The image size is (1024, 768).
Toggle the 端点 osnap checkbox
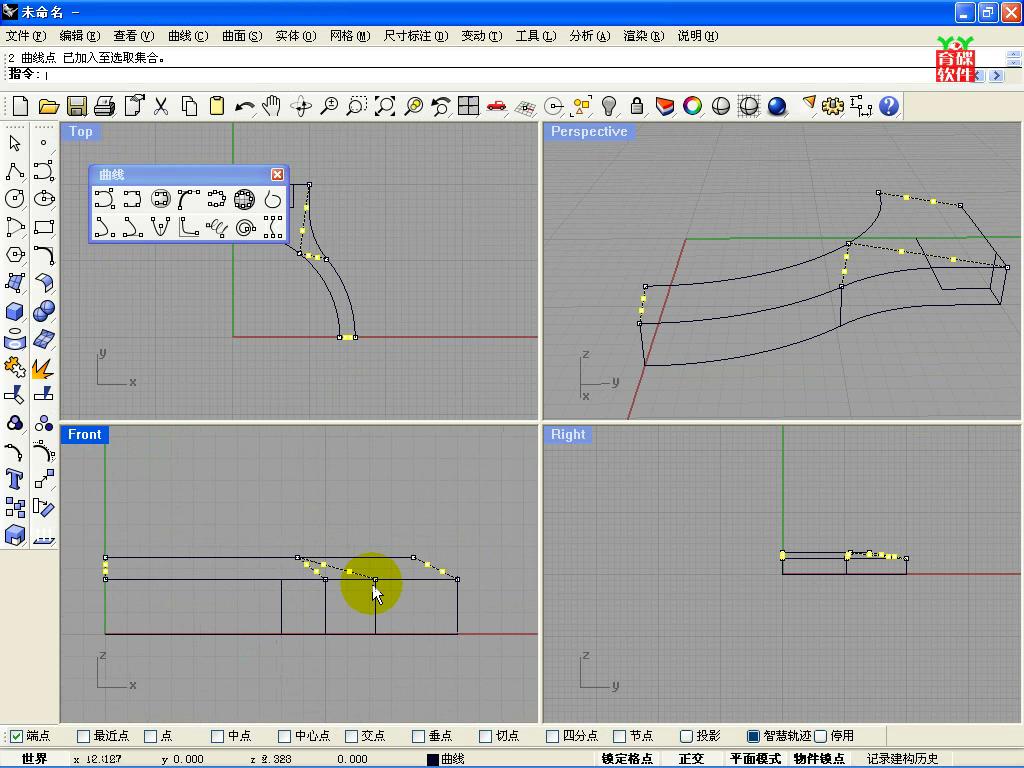point(17,736)
